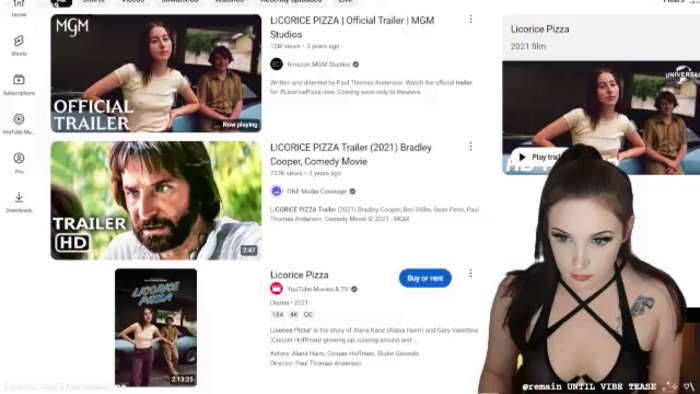Open the Bradley Cooper Comedy Movie trailer title
700x394 pixels.
(x=350, y=154)
